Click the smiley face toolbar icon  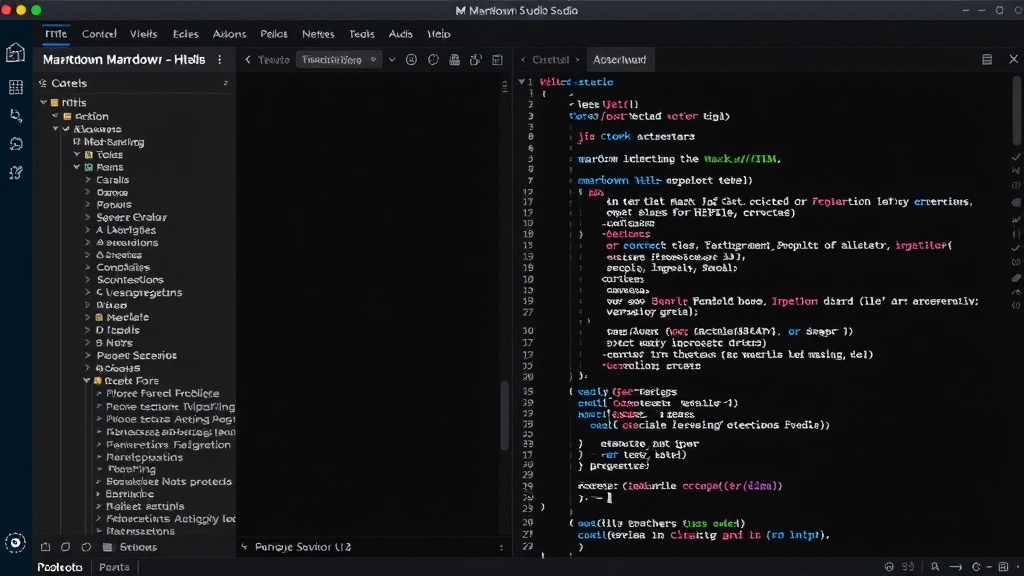pos(411,59)
